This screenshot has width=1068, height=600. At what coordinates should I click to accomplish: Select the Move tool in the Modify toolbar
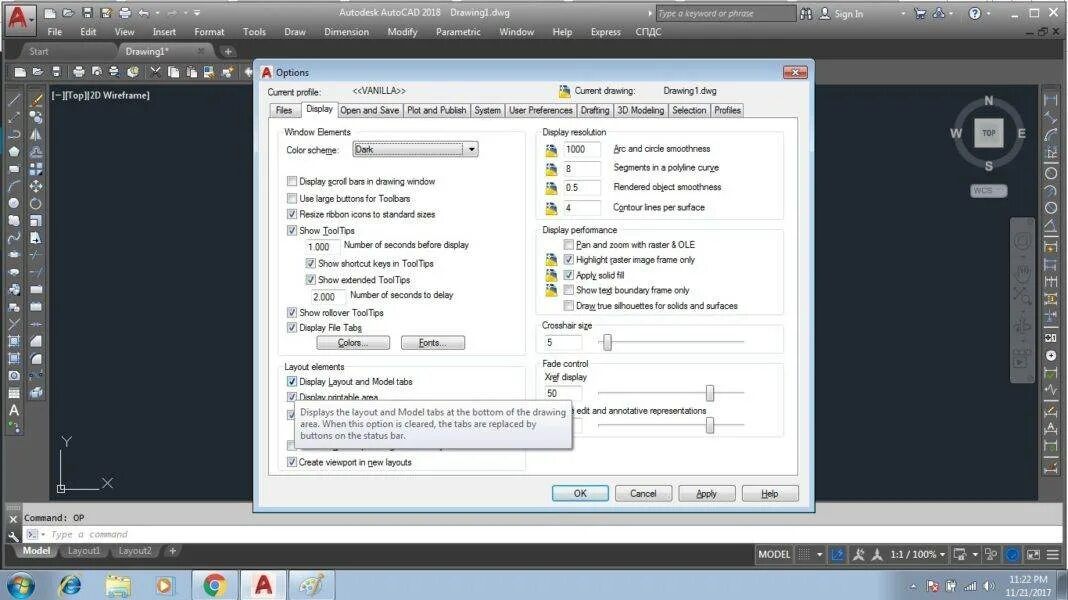[36, 186]
